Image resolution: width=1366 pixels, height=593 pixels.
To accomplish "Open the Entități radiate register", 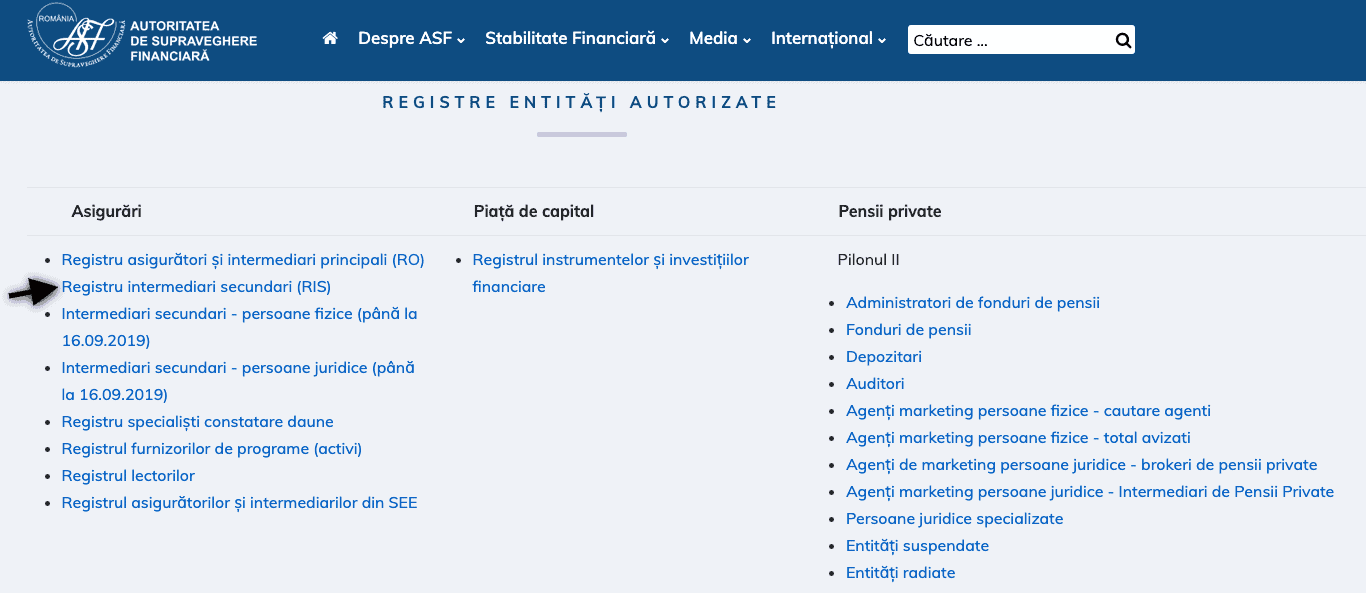I will click(901, 572).
